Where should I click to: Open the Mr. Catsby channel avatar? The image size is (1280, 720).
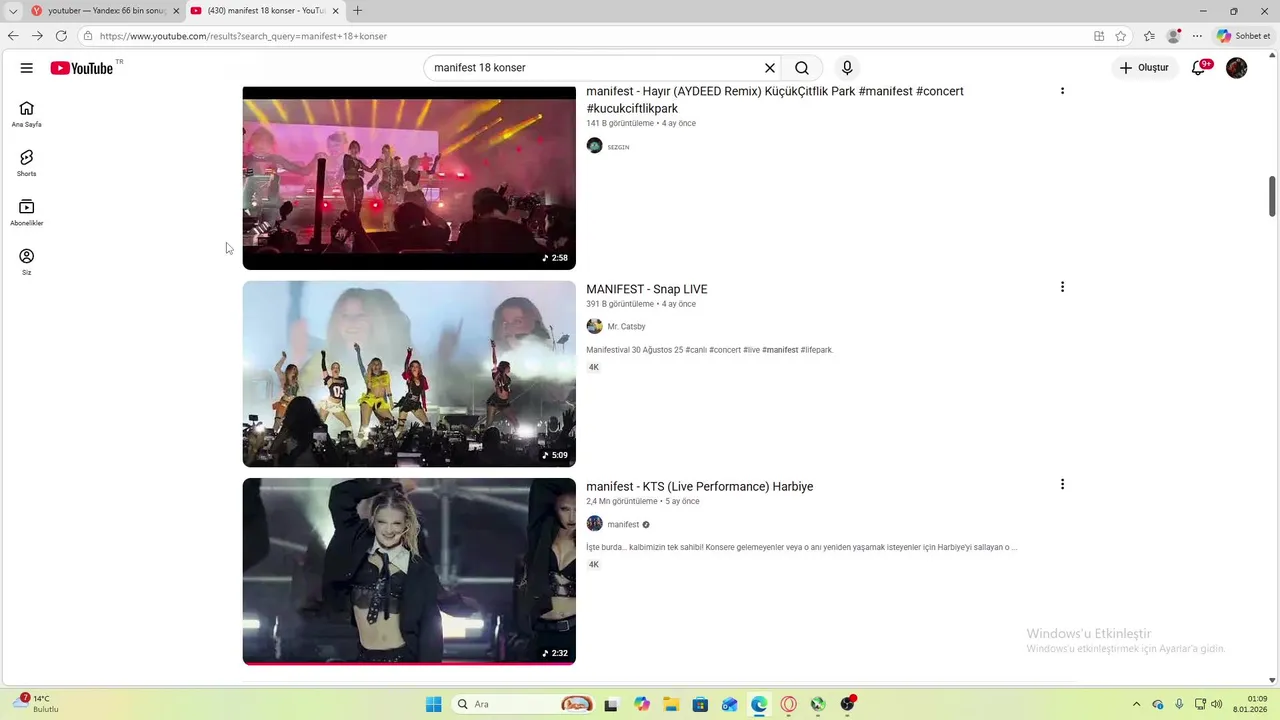pyautogui.click(x=594, y=326)
